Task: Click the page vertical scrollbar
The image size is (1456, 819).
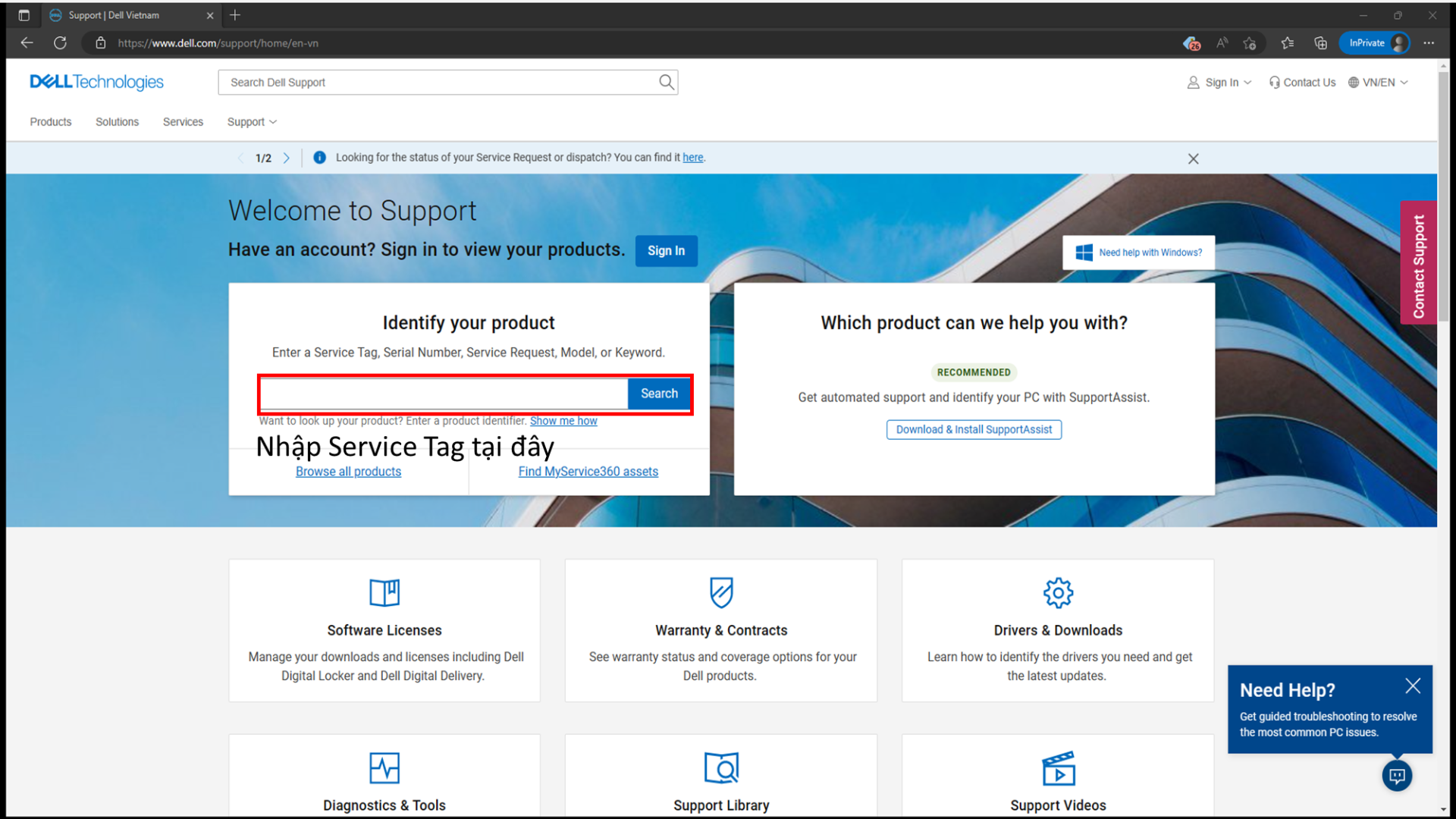Action: [1443, 197]
